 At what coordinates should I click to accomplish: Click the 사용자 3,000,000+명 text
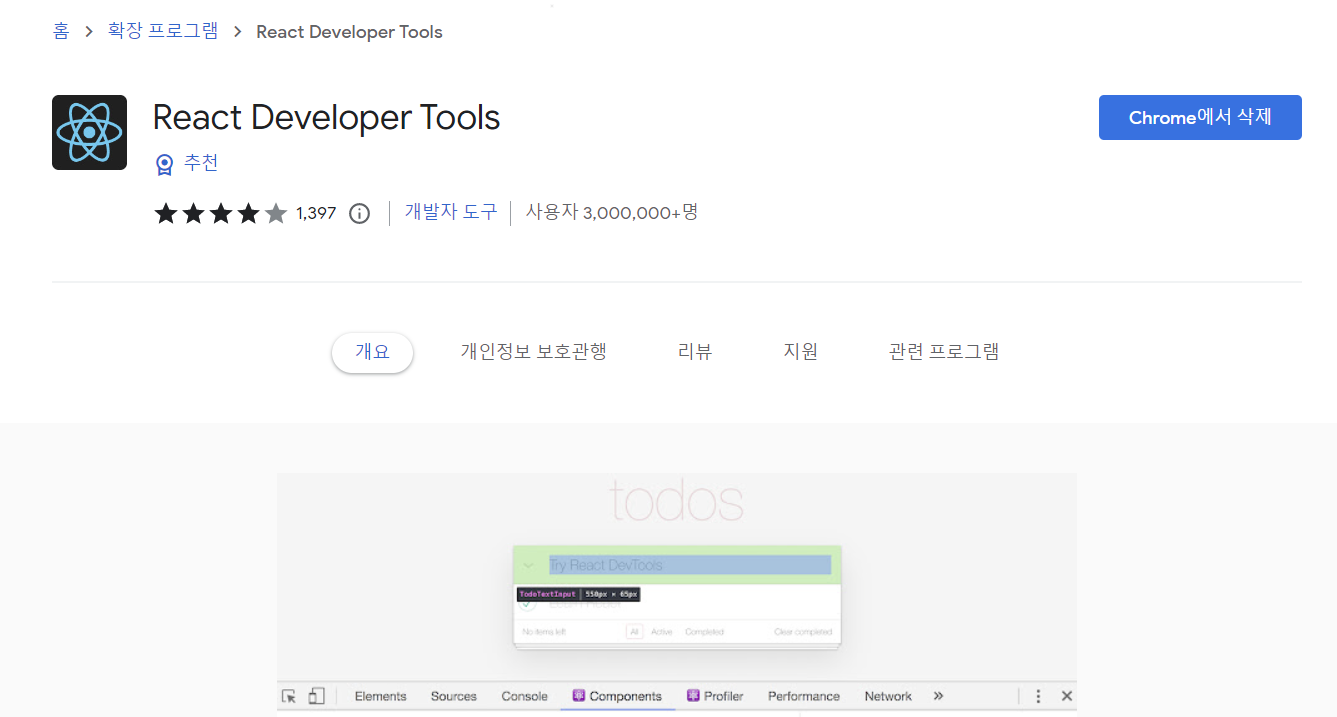pos(612,212)
